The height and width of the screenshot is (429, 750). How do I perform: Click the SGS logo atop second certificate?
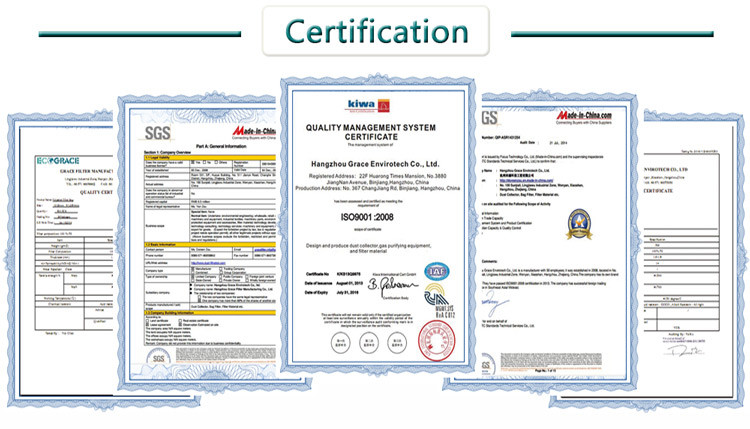pos(158,133)
